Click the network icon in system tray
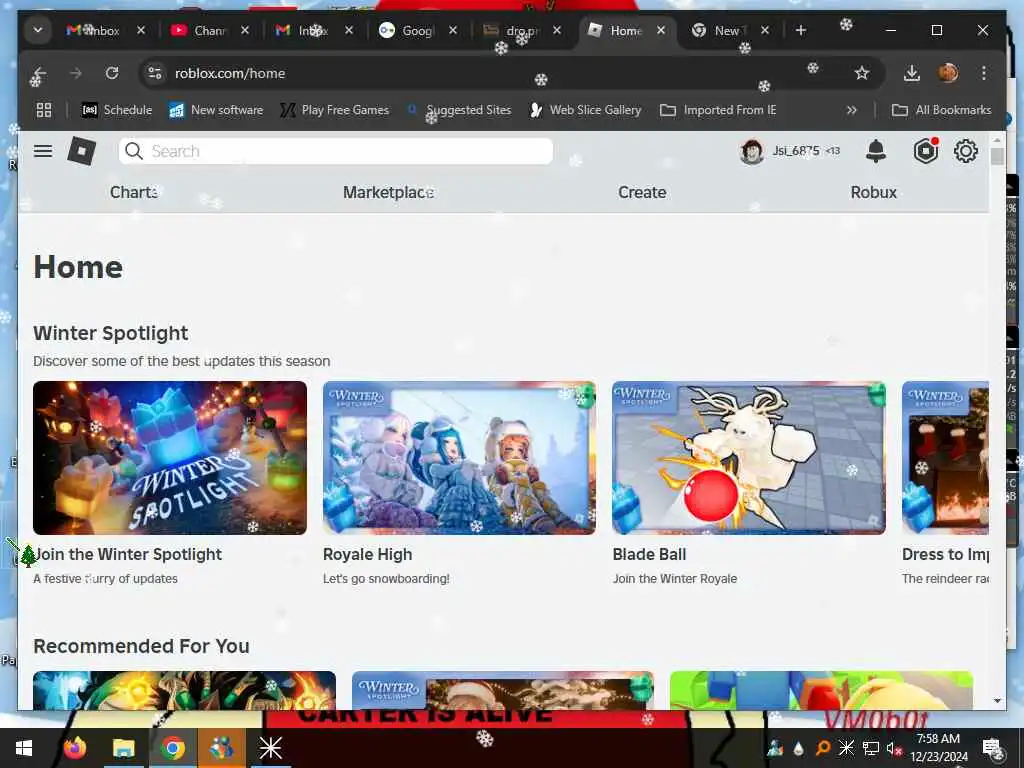This screenshot has height=768, width=1024. (x=870, y=748)
